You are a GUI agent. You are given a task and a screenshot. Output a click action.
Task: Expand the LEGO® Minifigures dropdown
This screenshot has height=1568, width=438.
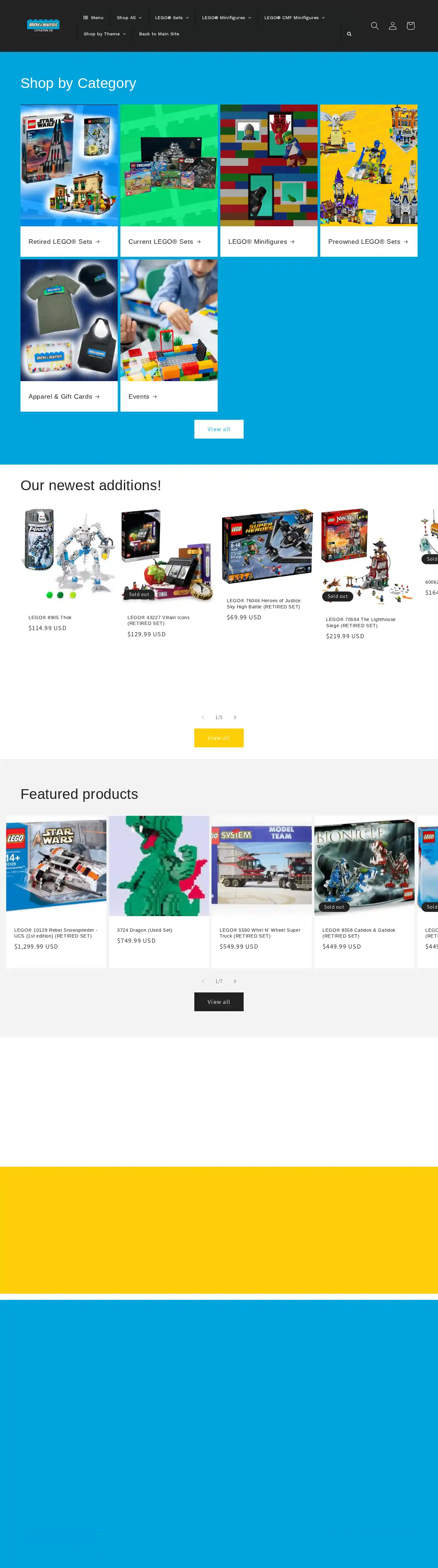pyautogui.click(x=226, y=18)
